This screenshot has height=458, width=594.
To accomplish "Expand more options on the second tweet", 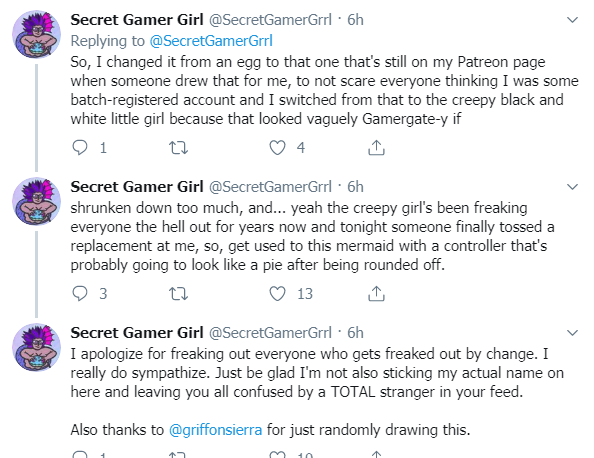I will click(572, 187).
